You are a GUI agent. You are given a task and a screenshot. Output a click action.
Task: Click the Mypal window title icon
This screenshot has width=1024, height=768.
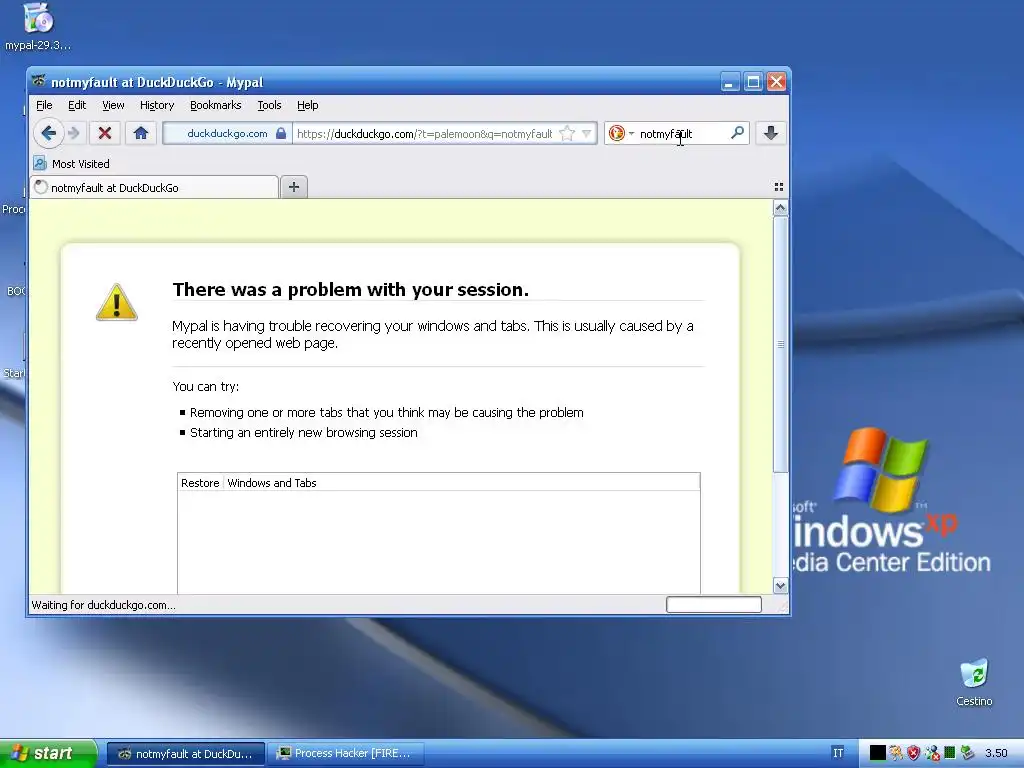39,82
